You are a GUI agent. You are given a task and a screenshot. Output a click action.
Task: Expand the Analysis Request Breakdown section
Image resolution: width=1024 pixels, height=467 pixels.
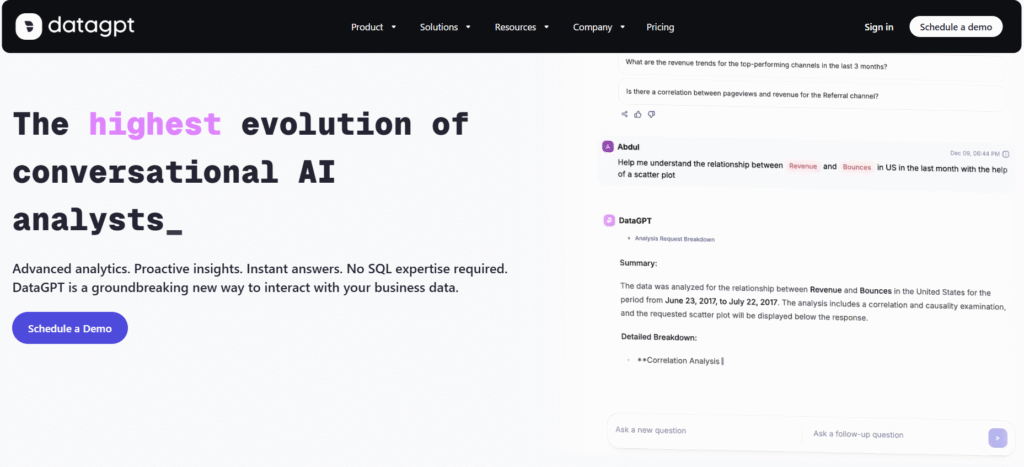pos(670,239)
